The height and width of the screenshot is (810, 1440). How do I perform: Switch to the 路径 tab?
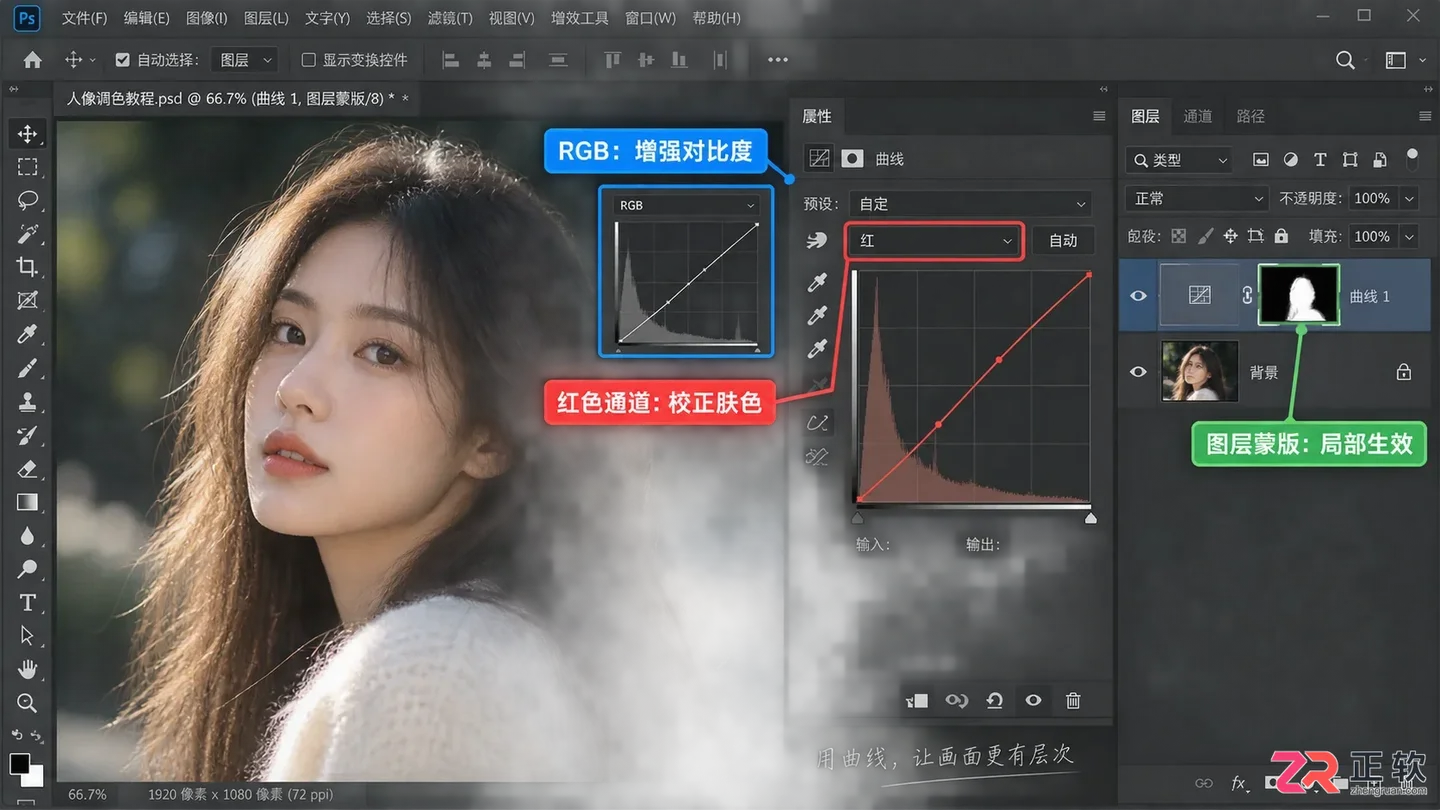(1251, 116)
